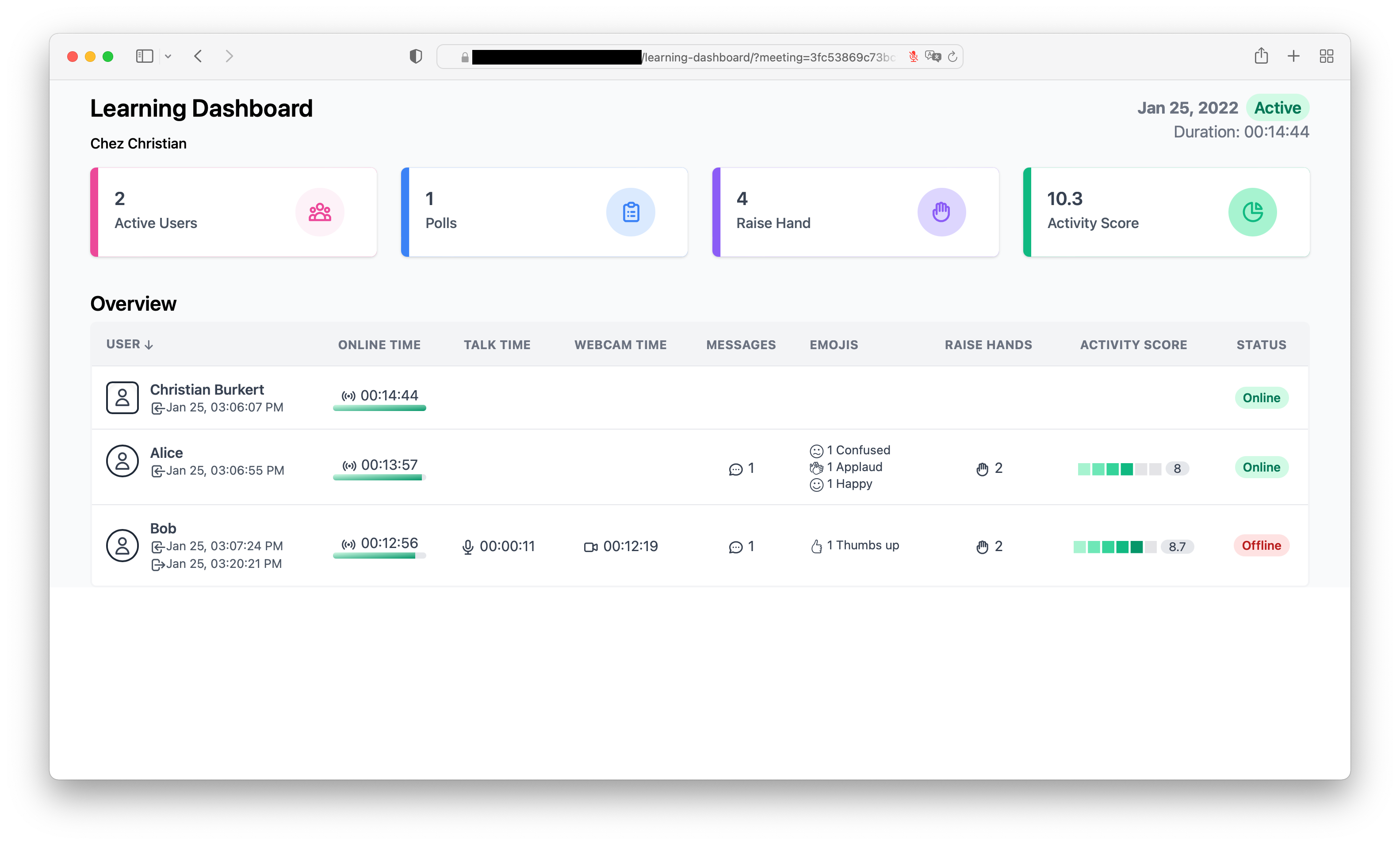The image size is (1400, 845).
Task: Show the tab overview grid
Action: (1327, 56)
